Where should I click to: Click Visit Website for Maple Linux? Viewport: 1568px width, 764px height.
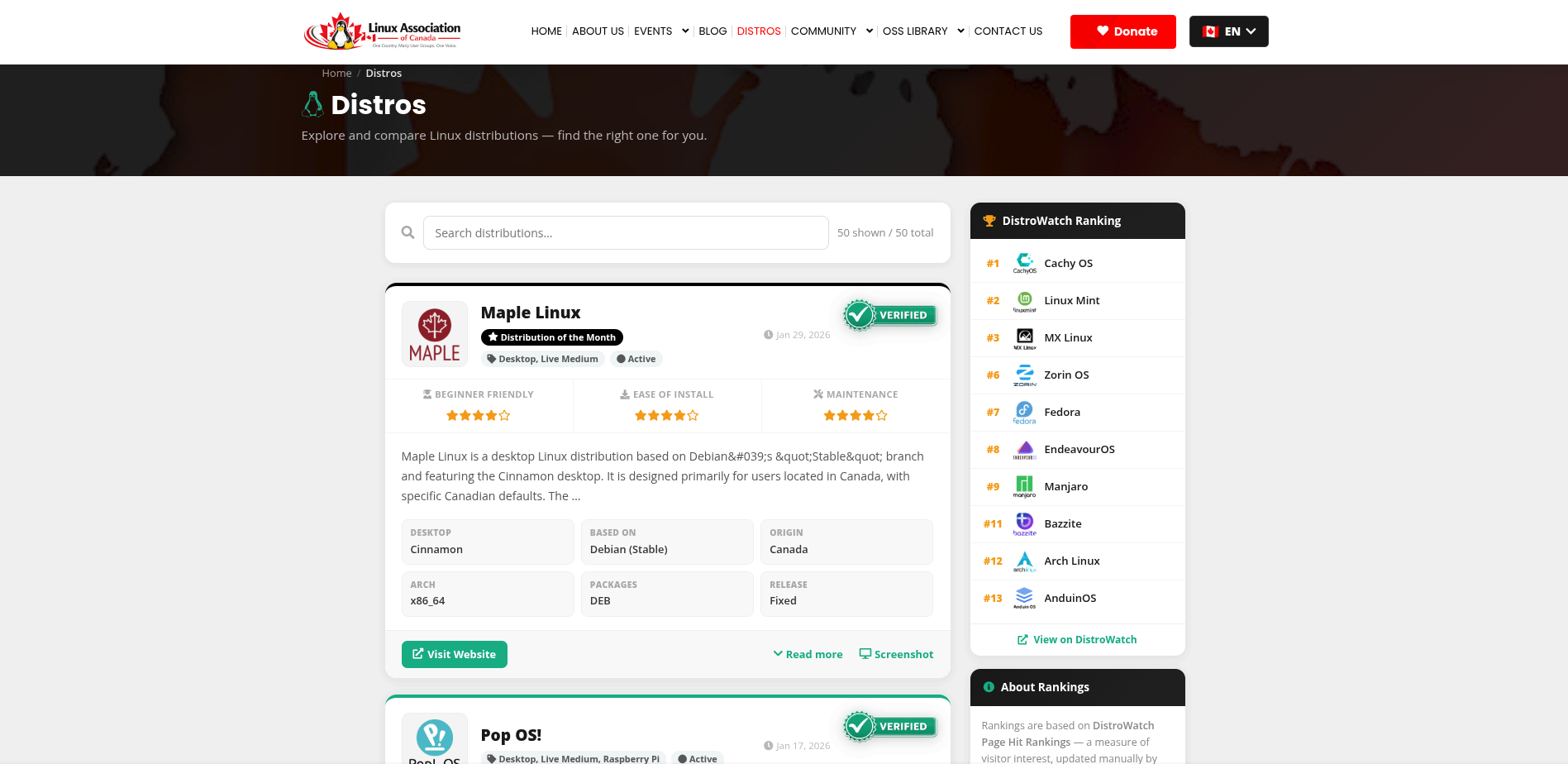coord(455,654)
